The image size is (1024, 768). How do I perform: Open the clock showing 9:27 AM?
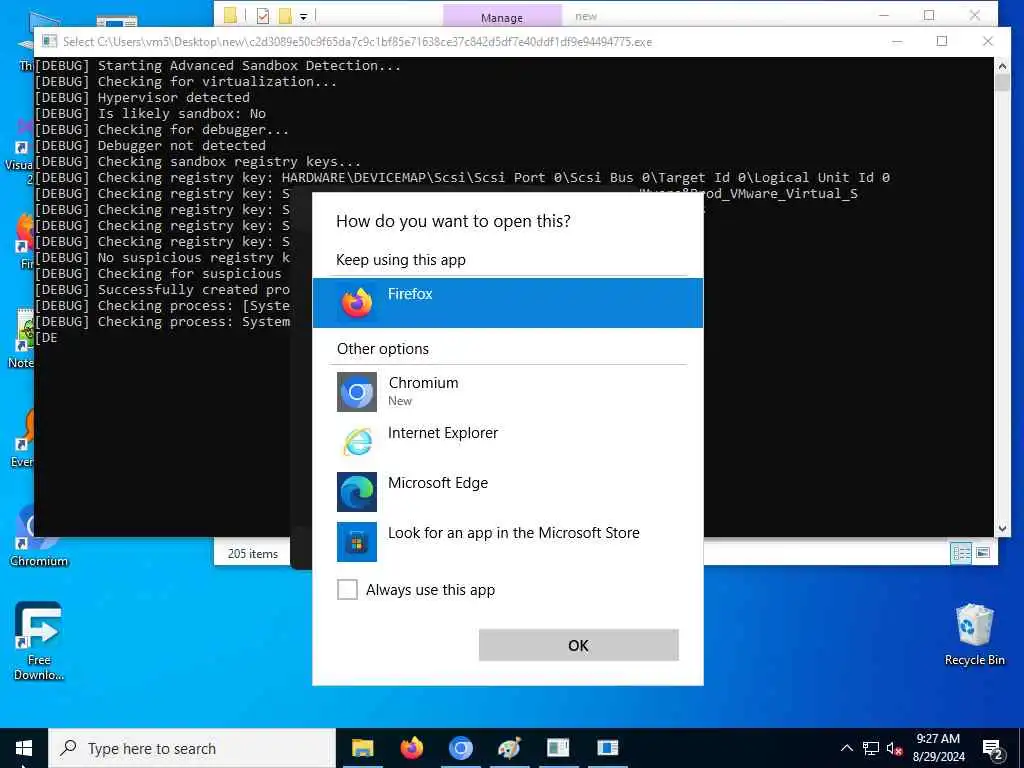(938, 748)
